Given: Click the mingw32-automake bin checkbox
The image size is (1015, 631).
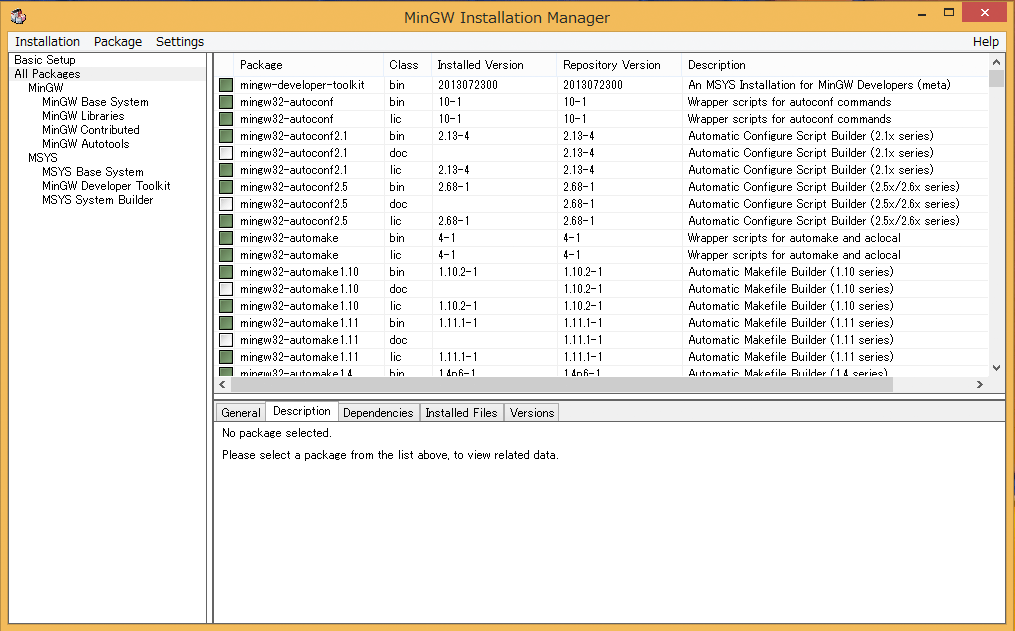Looking at the screenshot, I should [x=226, y=238].
